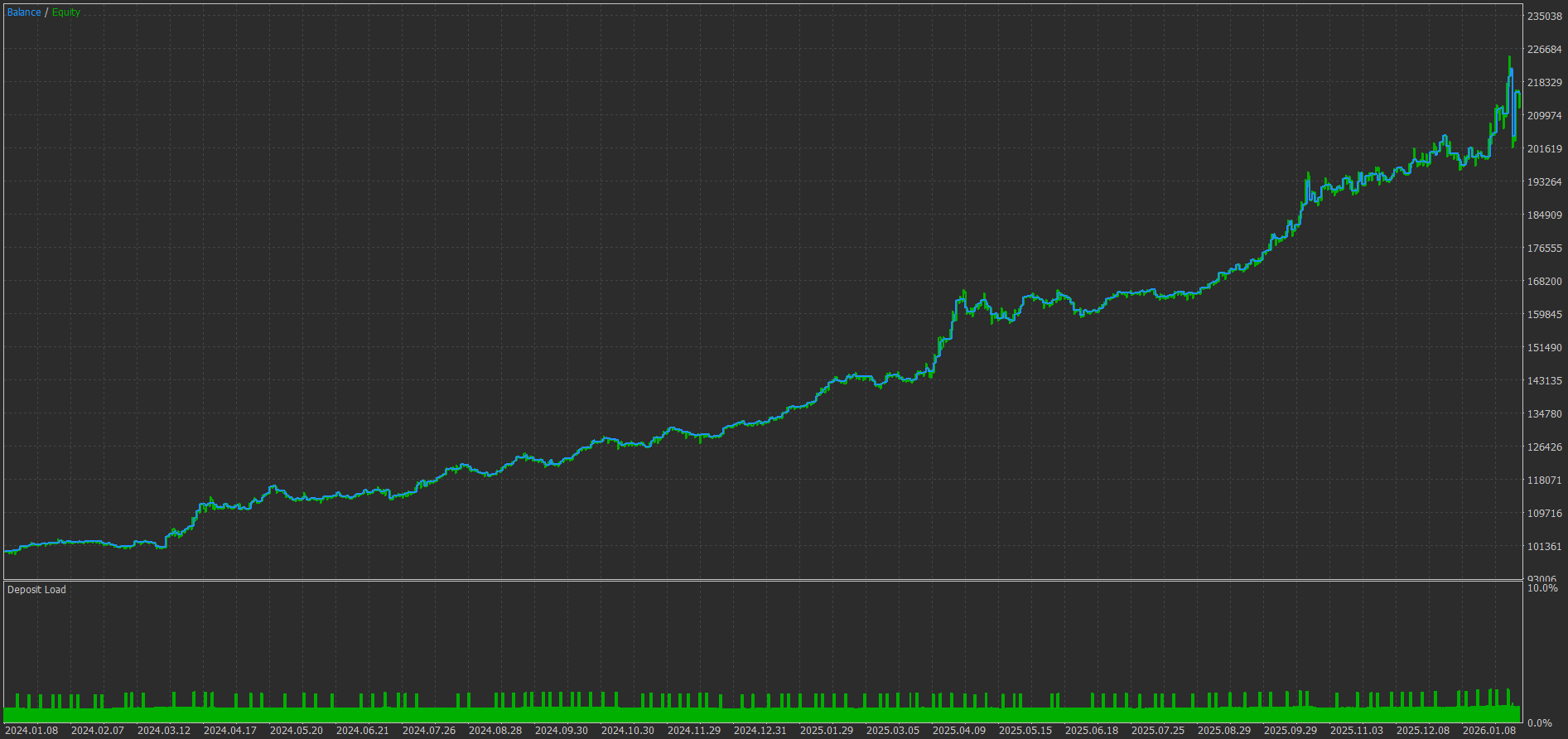The width and height of the screenshot is (1568, 739).
Task: Select the 2024.04.17 date label
Action: tap(230, 731)
